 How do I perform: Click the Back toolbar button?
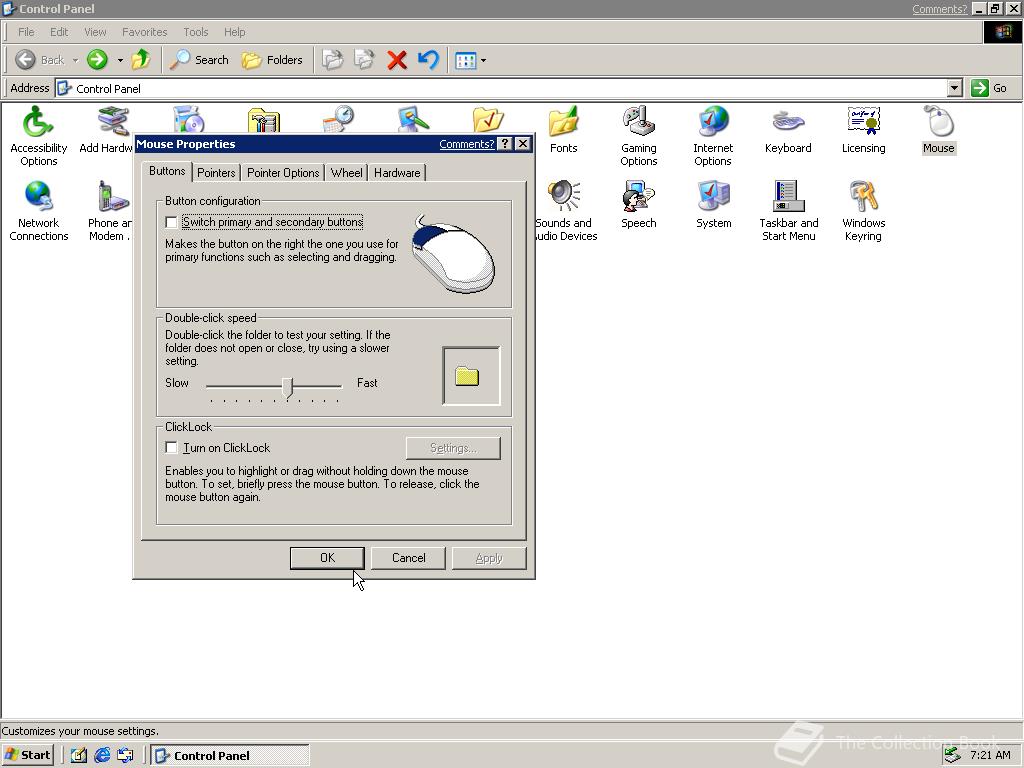(x=39, y=60)
